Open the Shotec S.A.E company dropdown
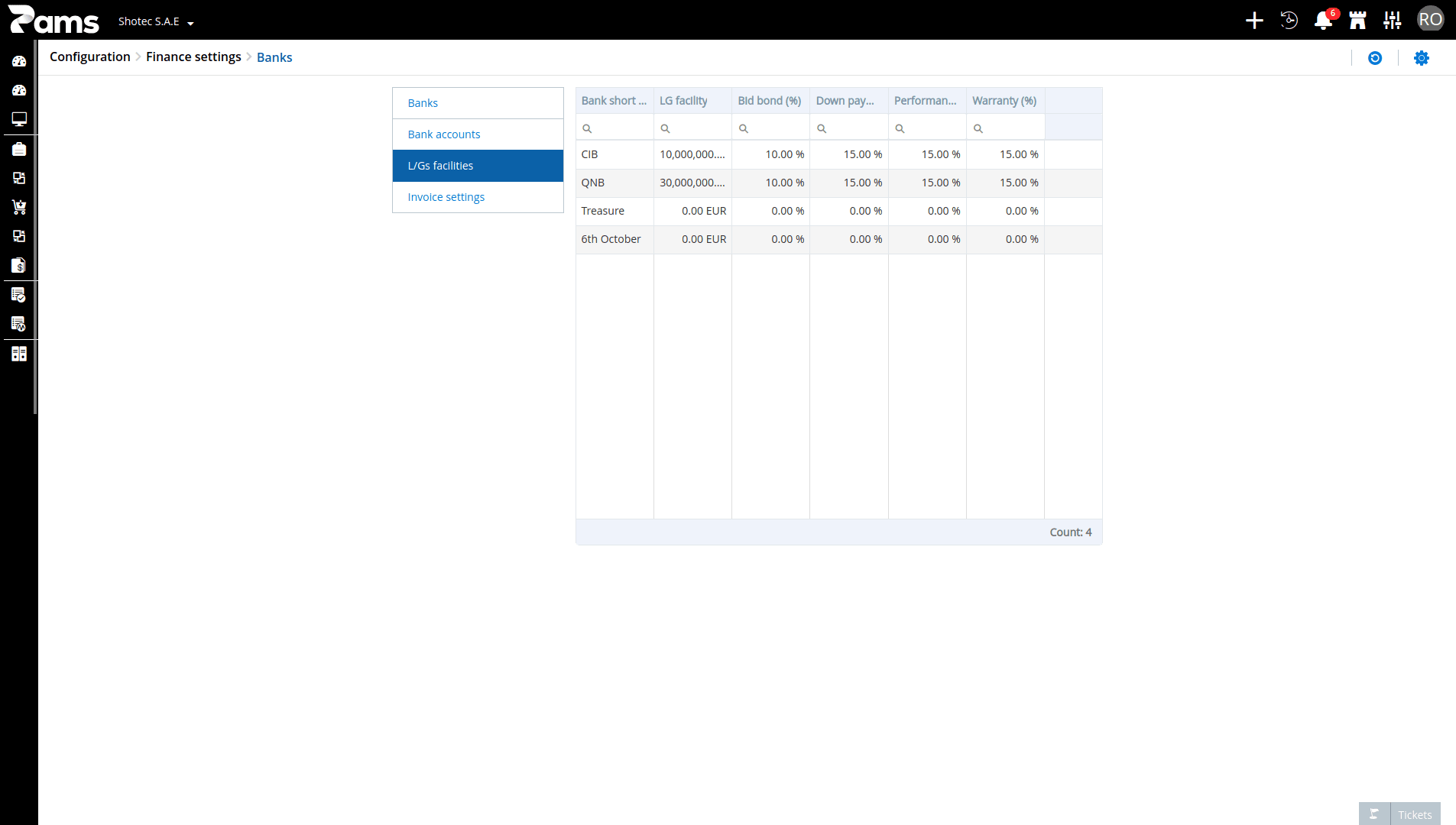The height and width of the screenshot is (825, 1456). (x=156, y=21)
